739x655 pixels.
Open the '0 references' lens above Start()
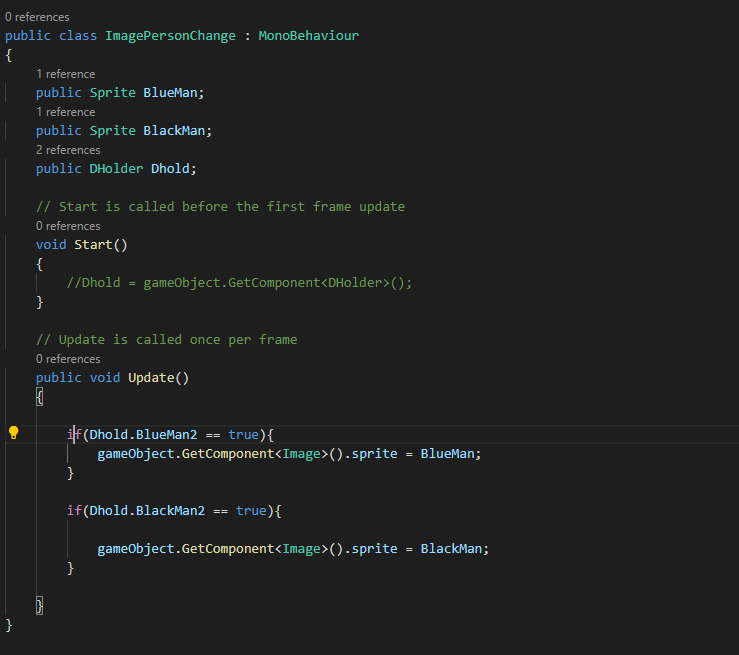coord(68,226)
